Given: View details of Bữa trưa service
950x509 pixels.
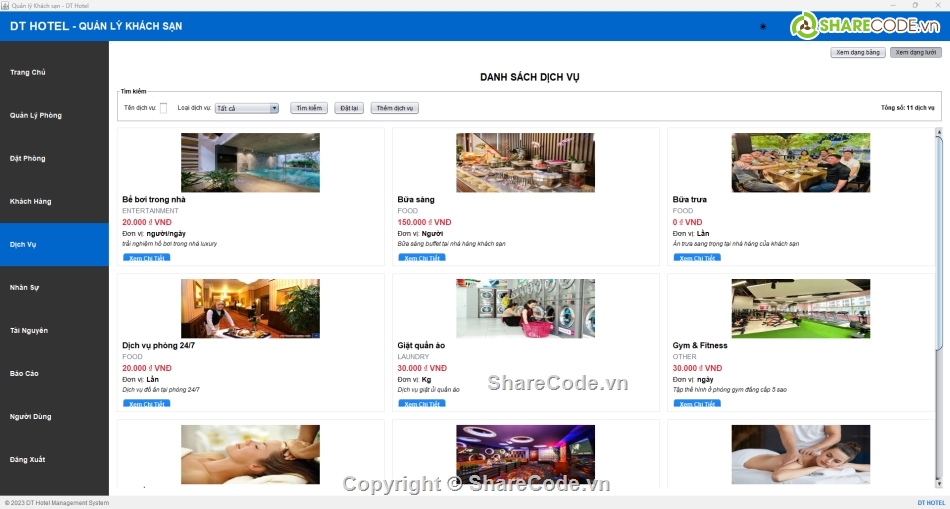Looking at the screenshot, I should 697,258.
